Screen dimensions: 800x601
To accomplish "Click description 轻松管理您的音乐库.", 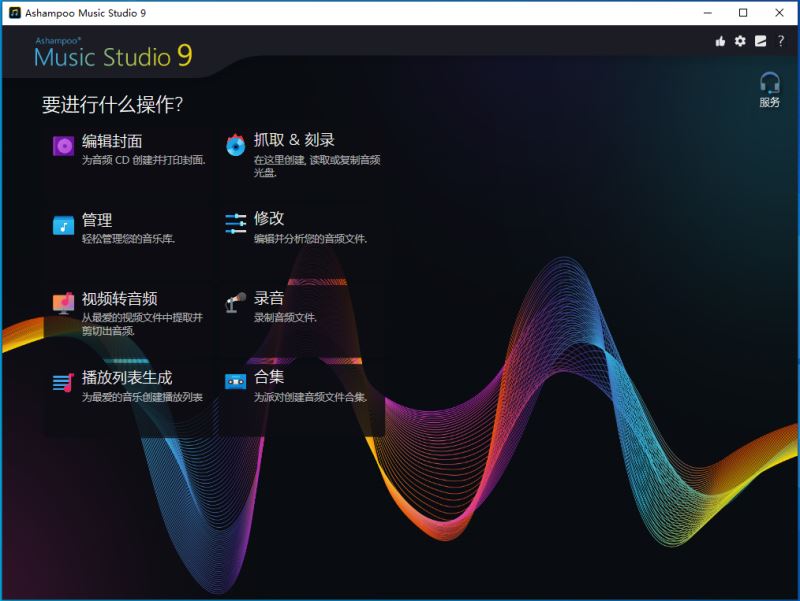I will coord(128,239).
